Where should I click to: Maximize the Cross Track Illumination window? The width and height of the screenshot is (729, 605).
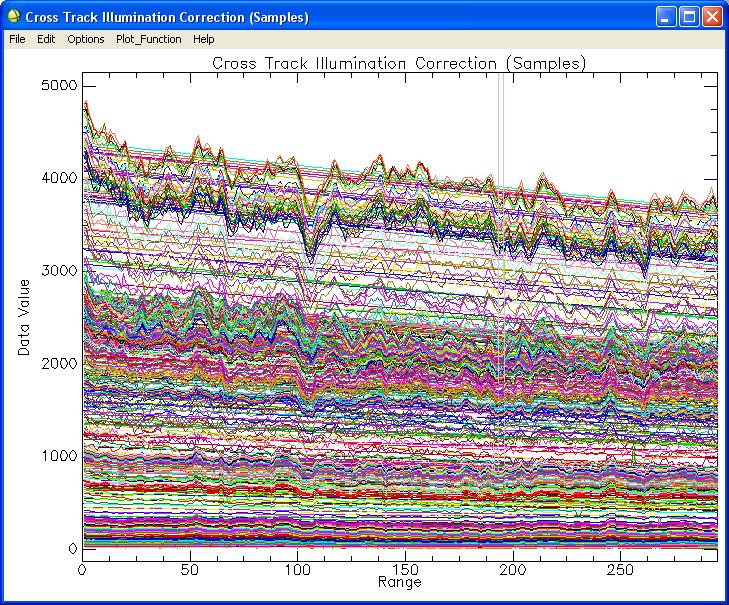tap(689, 17)
